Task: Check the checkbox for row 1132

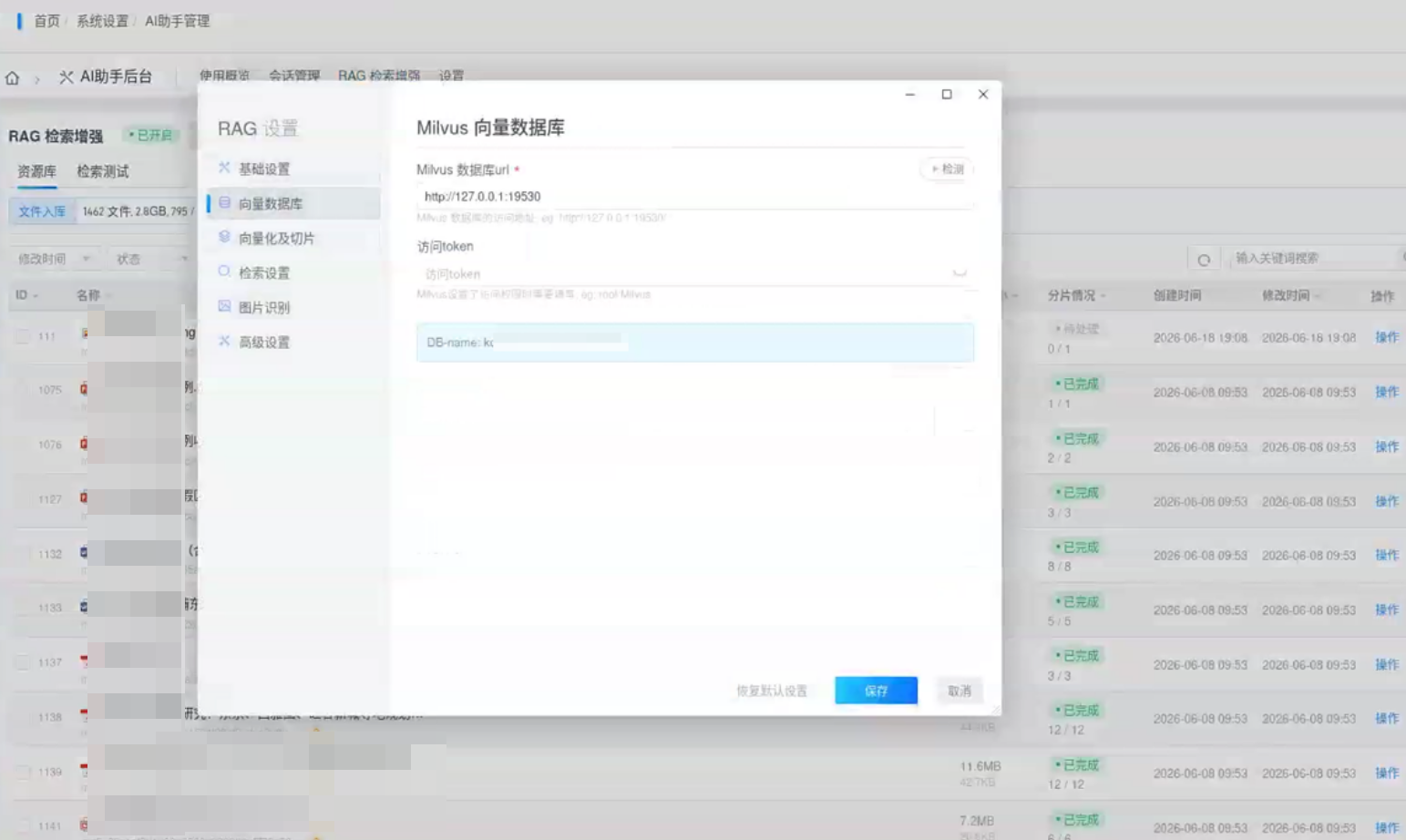Action: tap(22, 554)
